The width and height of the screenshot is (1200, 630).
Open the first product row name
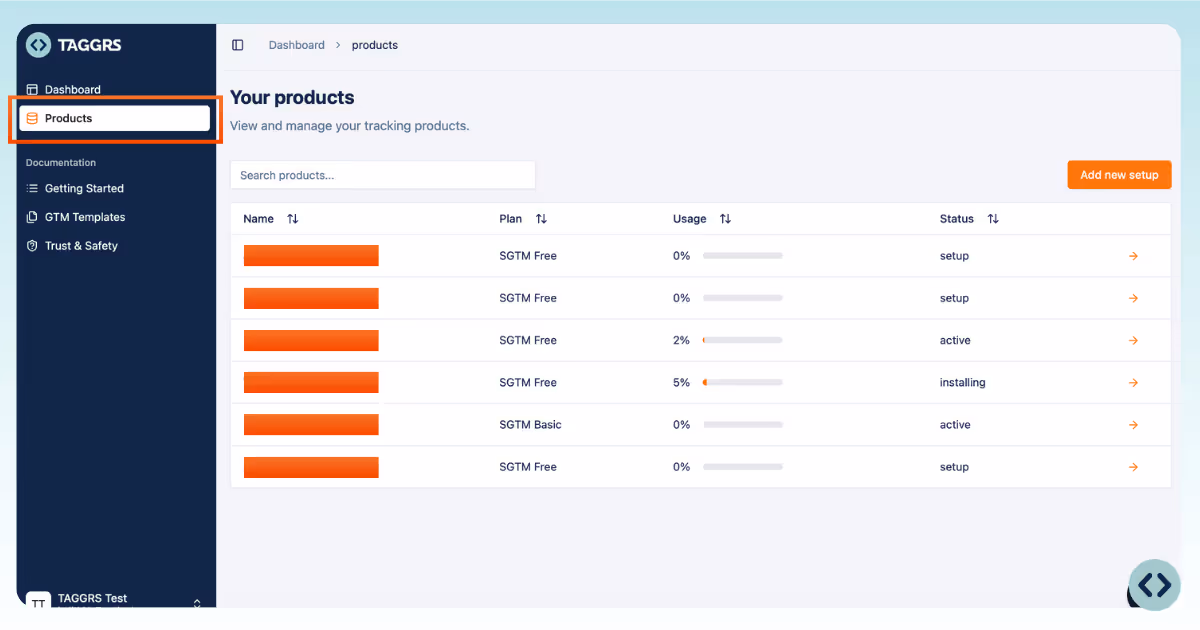pyautogui.click(x=311, y=256)
